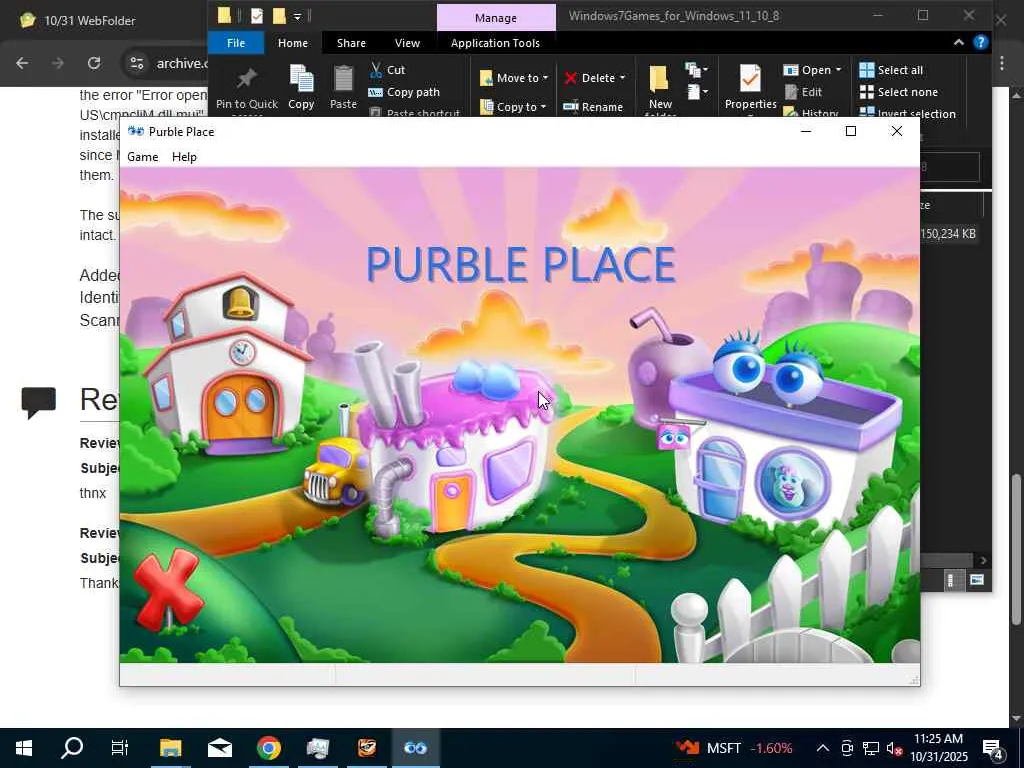Open the Application Tools ribbon tab
Image resolution: width=1024 pixels, height=768 pixels.
[495, 43]
